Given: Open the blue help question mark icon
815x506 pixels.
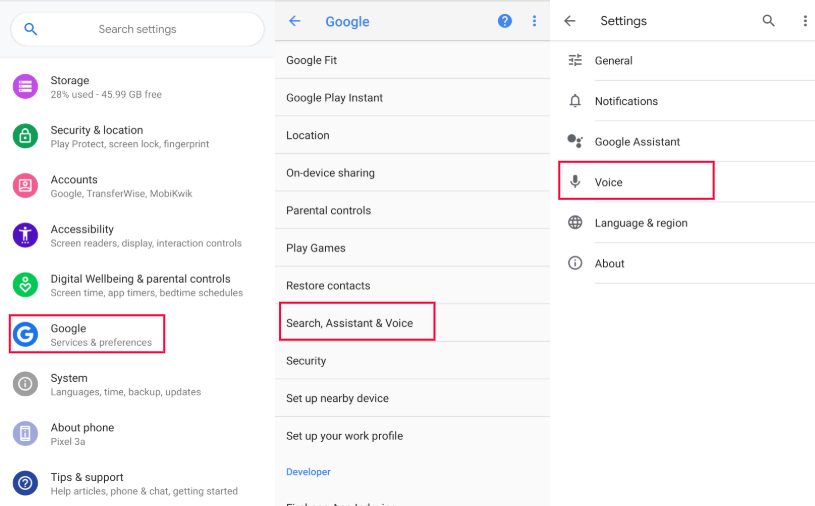Looking at the screenshot, I should tap(505, 21).
